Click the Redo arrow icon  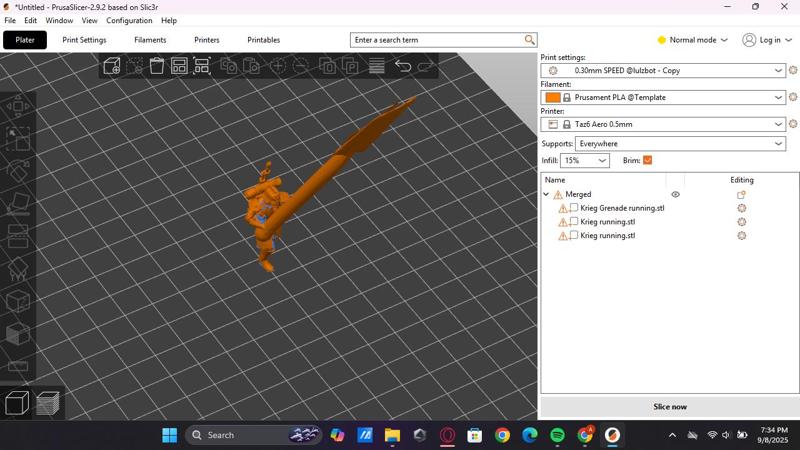click(426, 66)
